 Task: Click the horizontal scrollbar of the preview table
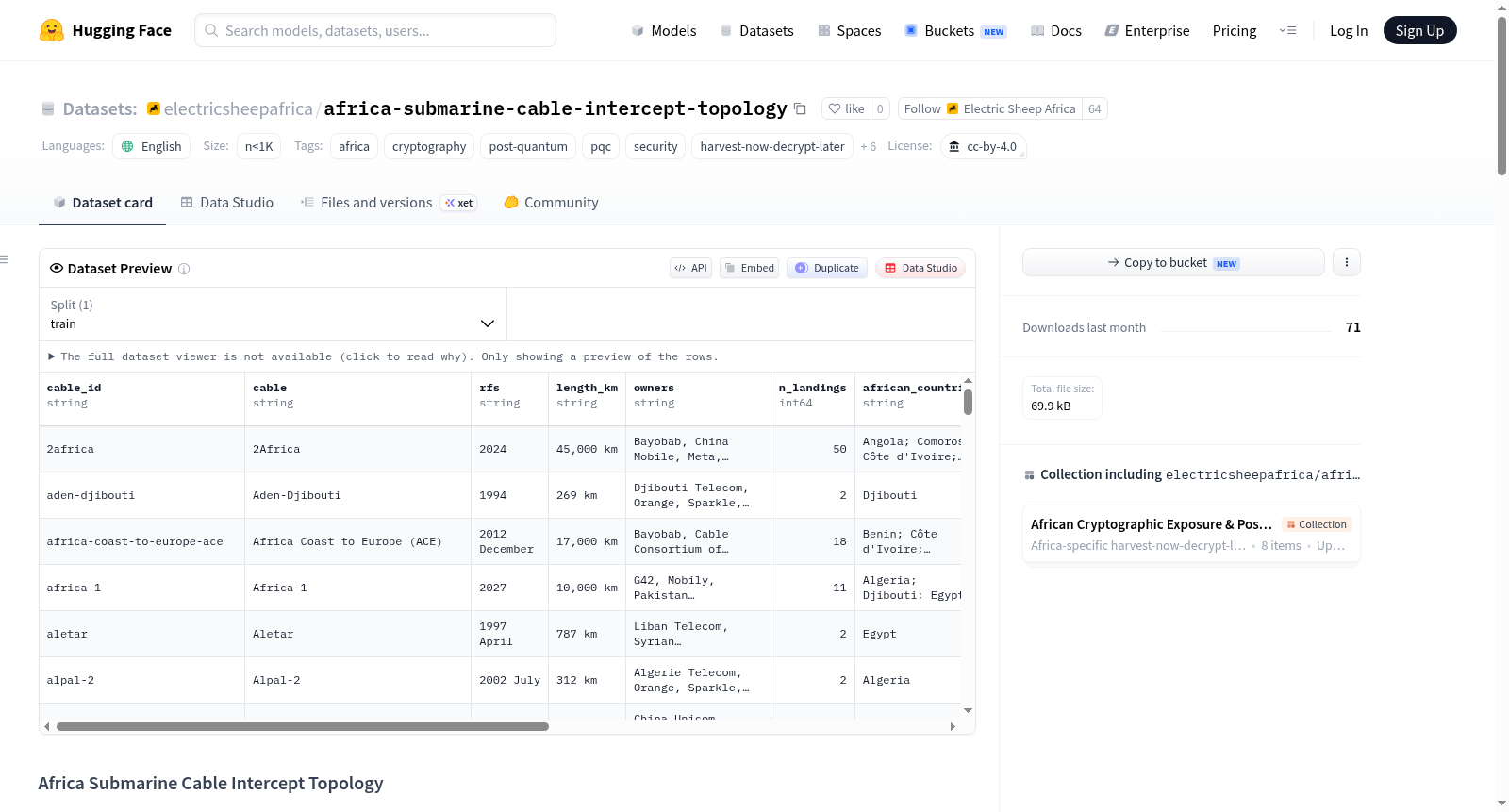(x=303, y=726)
